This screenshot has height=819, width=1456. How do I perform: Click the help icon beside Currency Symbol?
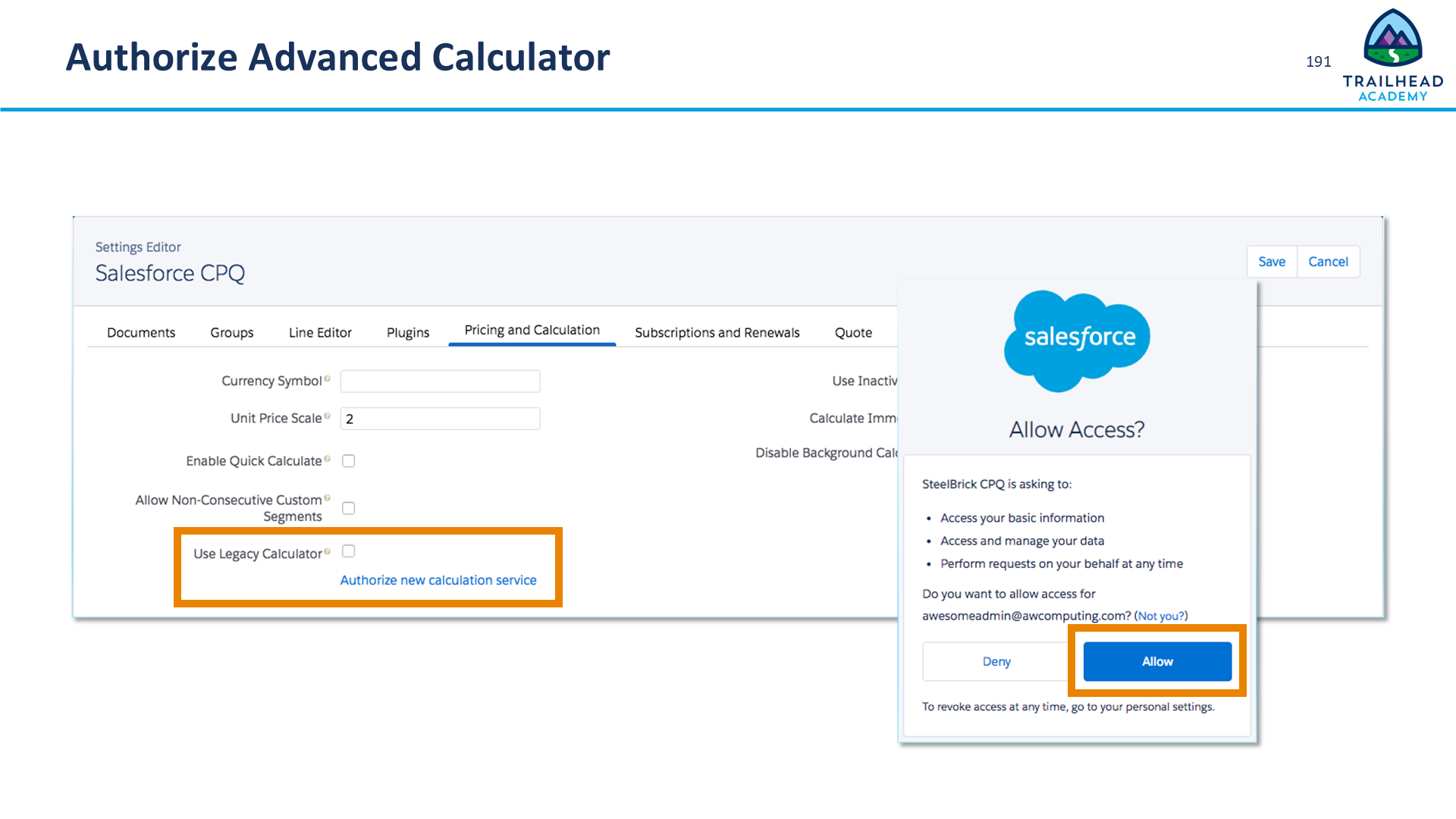click(327, 378)
